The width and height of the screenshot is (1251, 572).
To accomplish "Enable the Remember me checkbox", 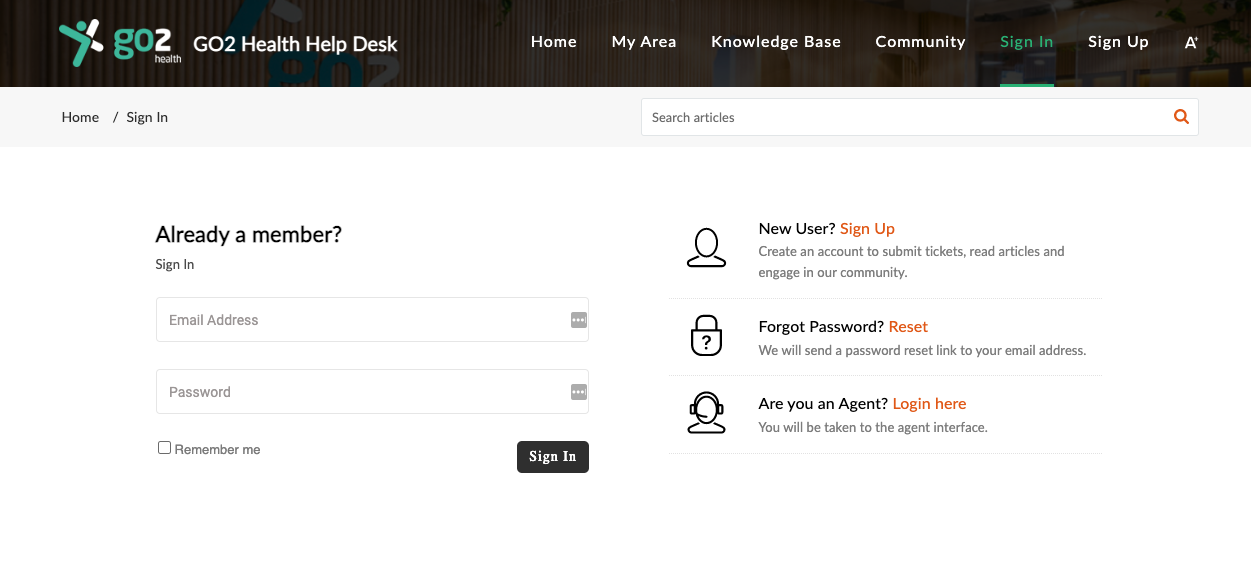I will pos(164,448).
